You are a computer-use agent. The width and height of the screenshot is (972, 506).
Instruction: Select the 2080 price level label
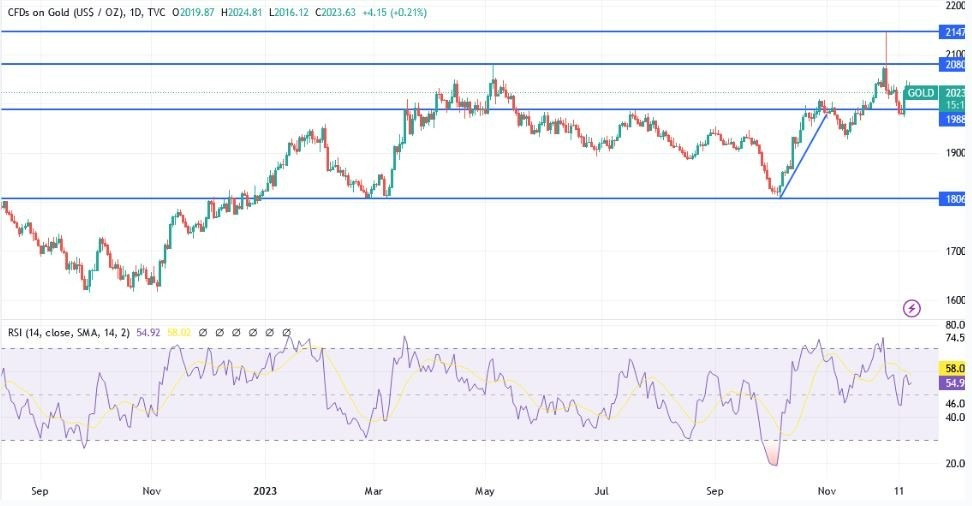pos(954,64)
